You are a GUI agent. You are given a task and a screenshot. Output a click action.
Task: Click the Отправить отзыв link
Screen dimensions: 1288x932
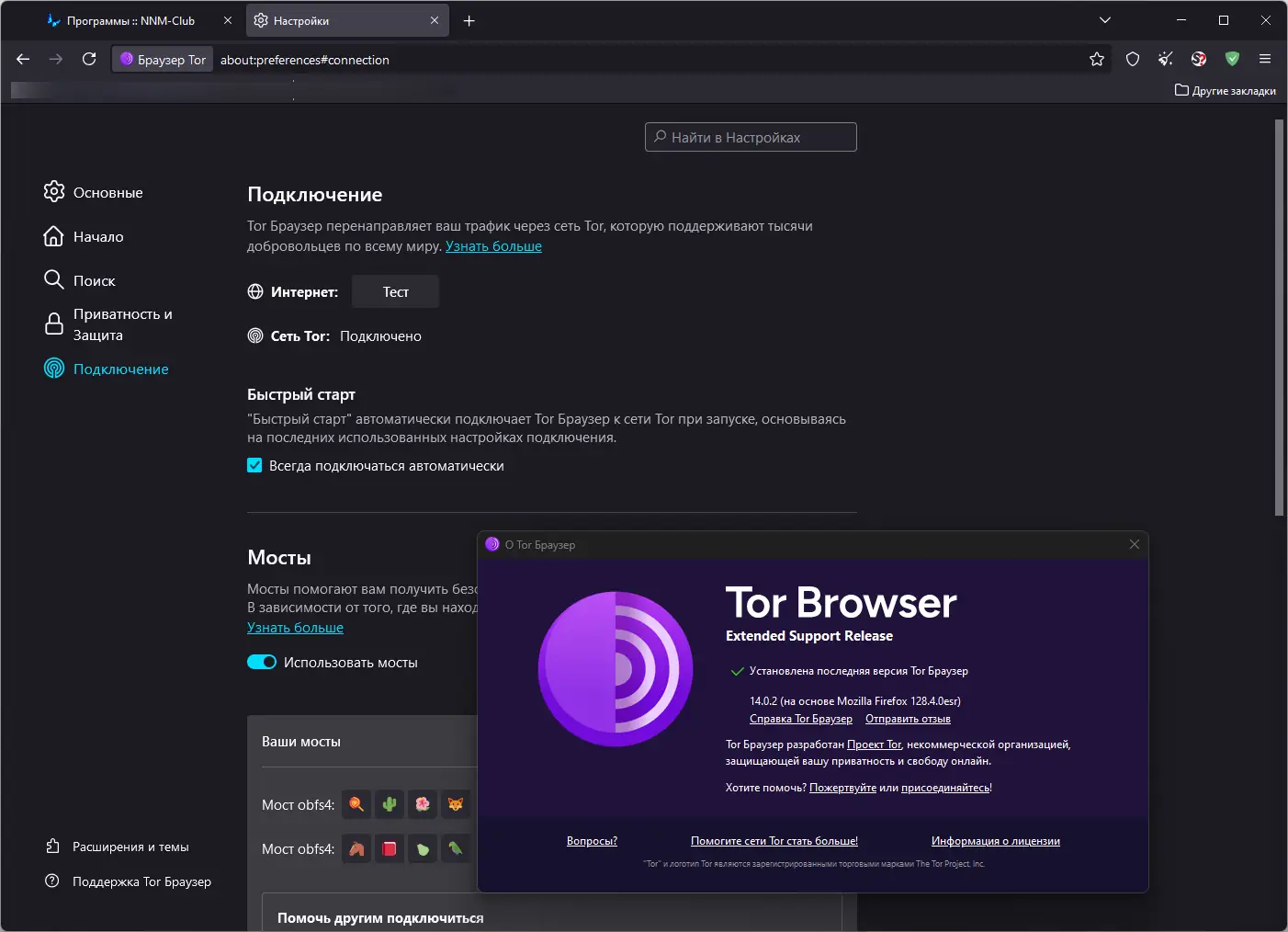pos(908,719)
